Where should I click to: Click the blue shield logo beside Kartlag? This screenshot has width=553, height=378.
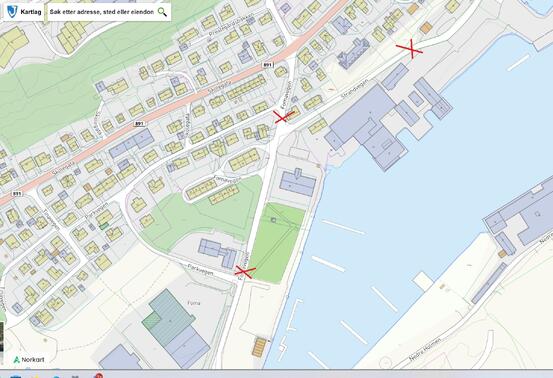pyautogui.click(x=12, y=12)
